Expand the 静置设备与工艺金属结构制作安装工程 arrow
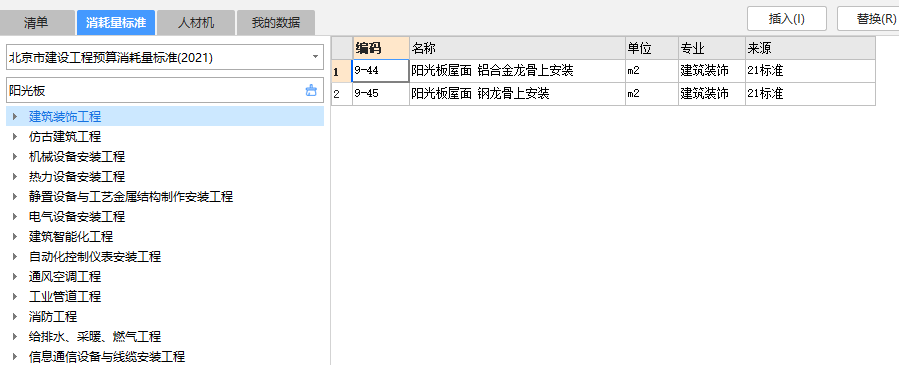This screenshot has width=899, height=365. point(15,197)
